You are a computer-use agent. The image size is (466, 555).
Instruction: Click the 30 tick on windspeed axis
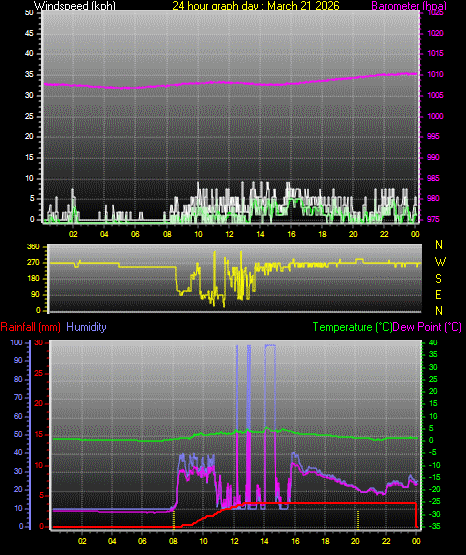[x=29, y=95]
